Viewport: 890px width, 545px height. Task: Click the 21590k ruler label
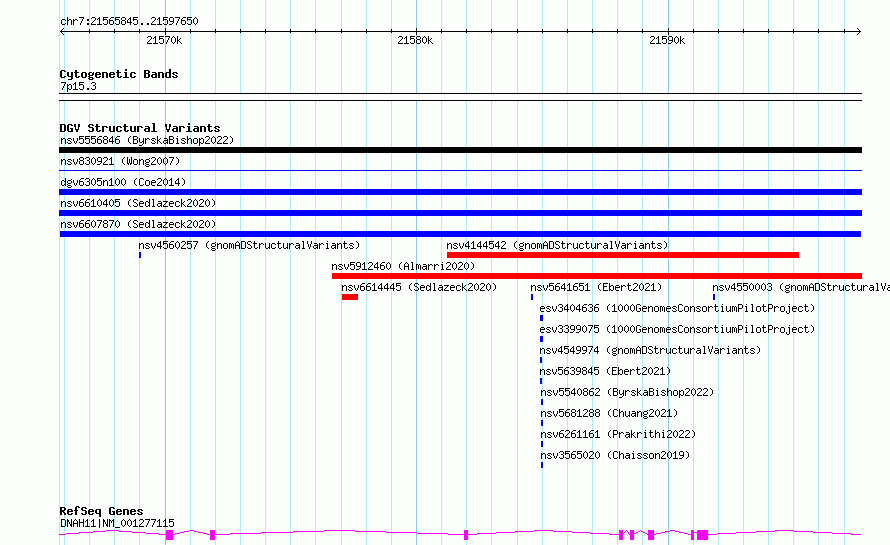(x=667, y=40)
